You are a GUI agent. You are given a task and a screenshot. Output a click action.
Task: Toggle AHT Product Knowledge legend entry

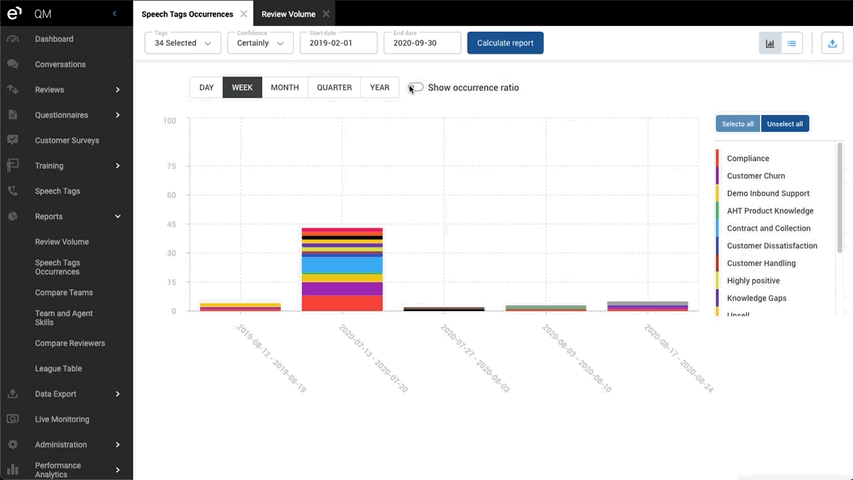(770, 211)
